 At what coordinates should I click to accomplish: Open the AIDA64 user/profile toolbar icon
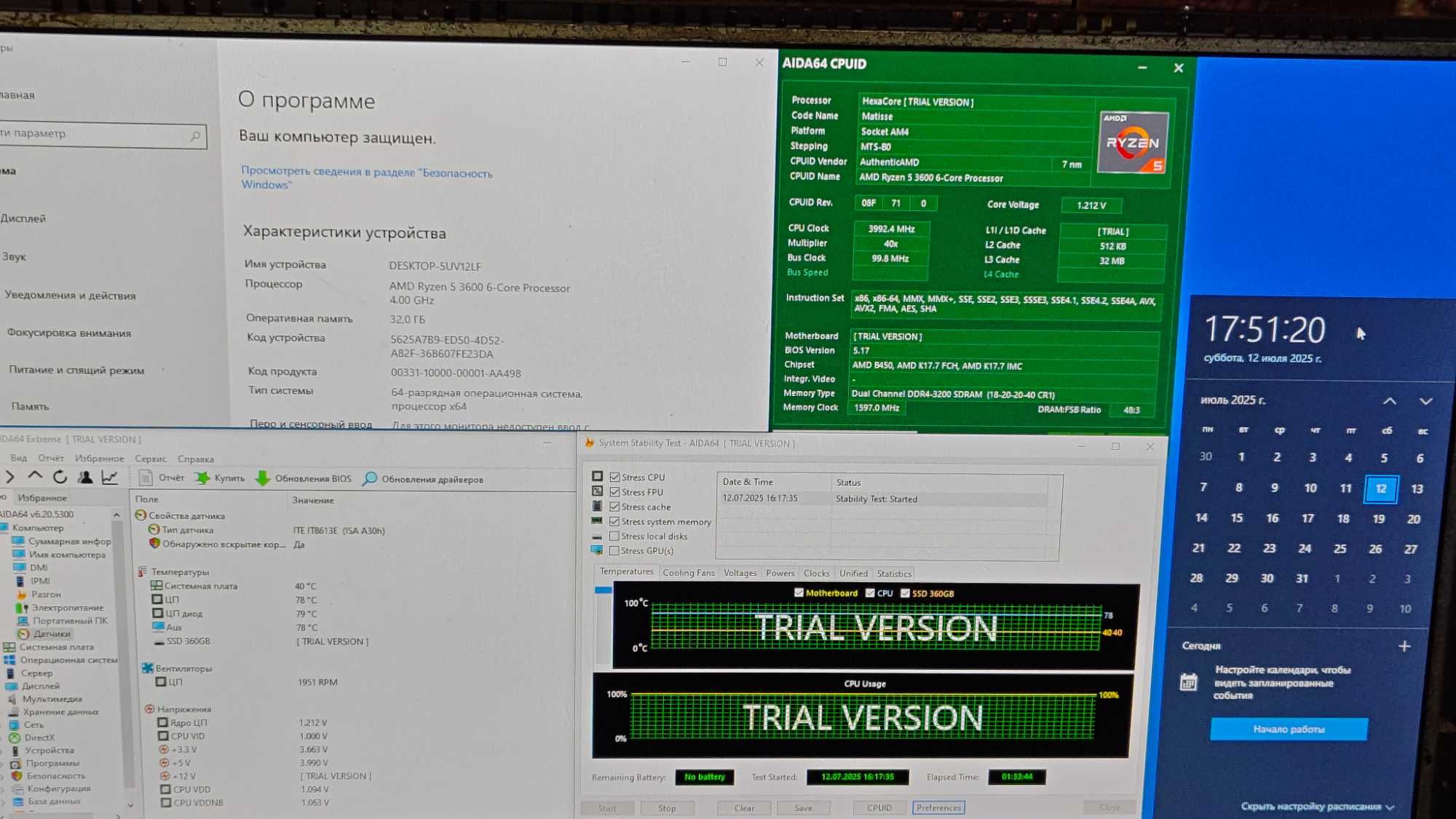click(x=85, y=478)
